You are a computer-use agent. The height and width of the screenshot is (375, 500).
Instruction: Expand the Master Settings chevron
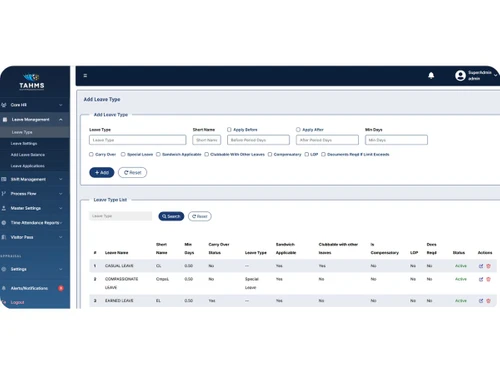tap(61, 208)
